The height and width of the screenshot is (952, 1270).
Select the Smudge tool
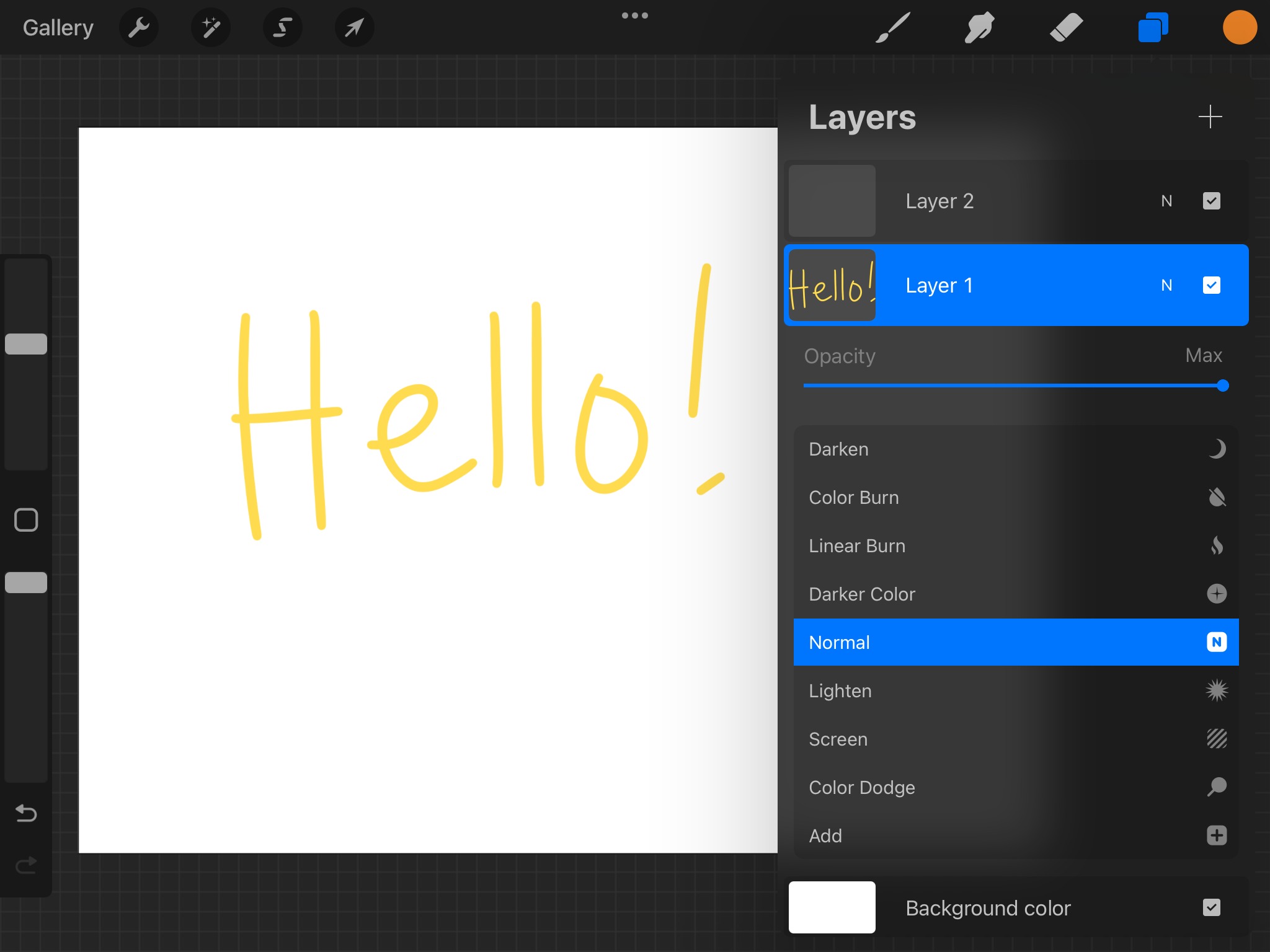click(979, 27)
